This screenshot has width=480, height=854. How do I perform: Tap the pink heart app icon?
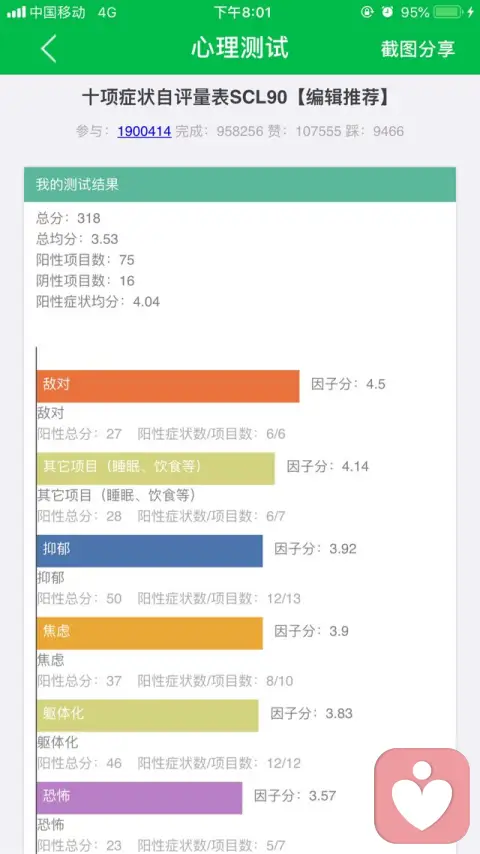pos(422,795)
